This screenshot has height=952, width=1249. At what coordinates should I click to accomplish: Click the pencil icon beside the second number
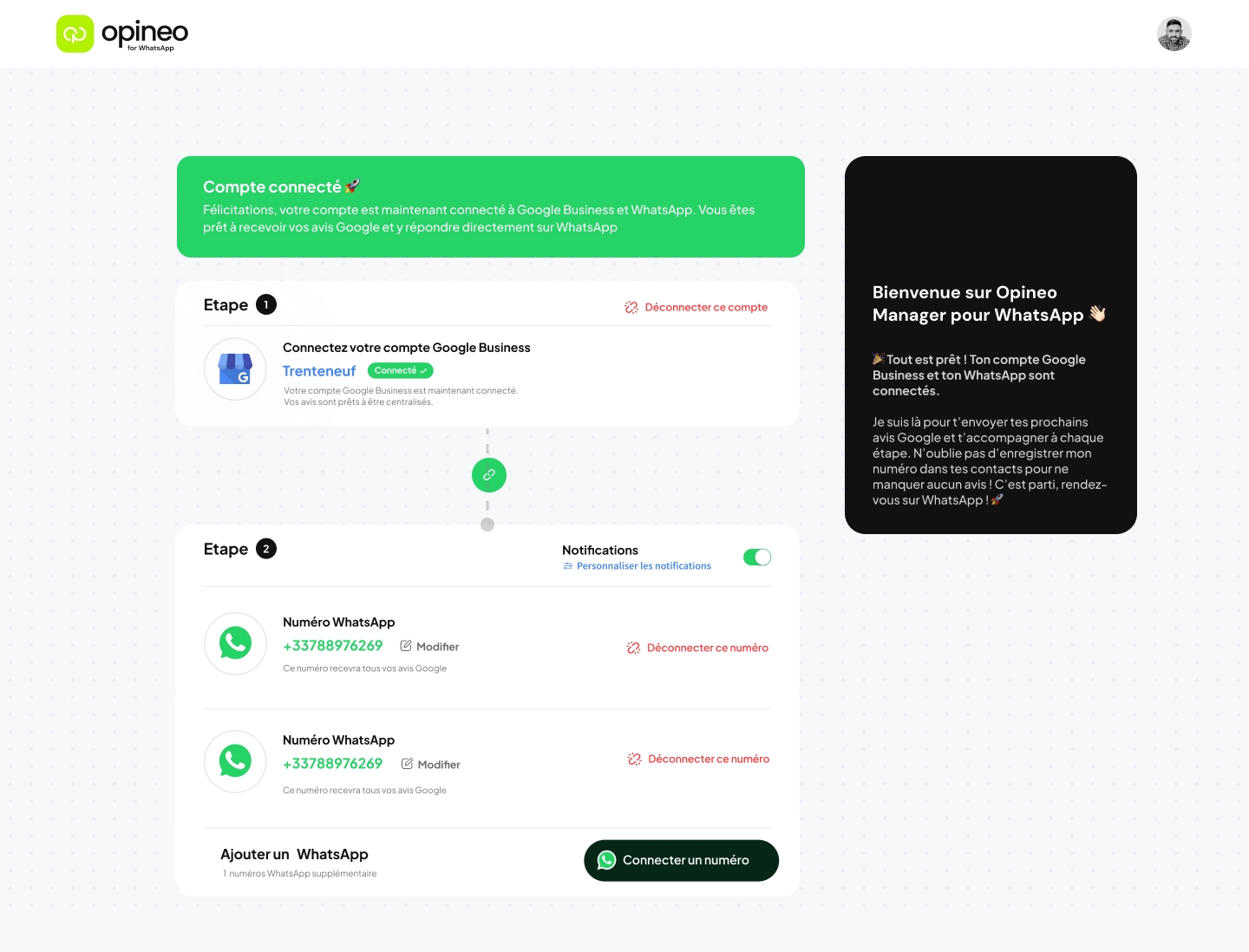[407, 764]
